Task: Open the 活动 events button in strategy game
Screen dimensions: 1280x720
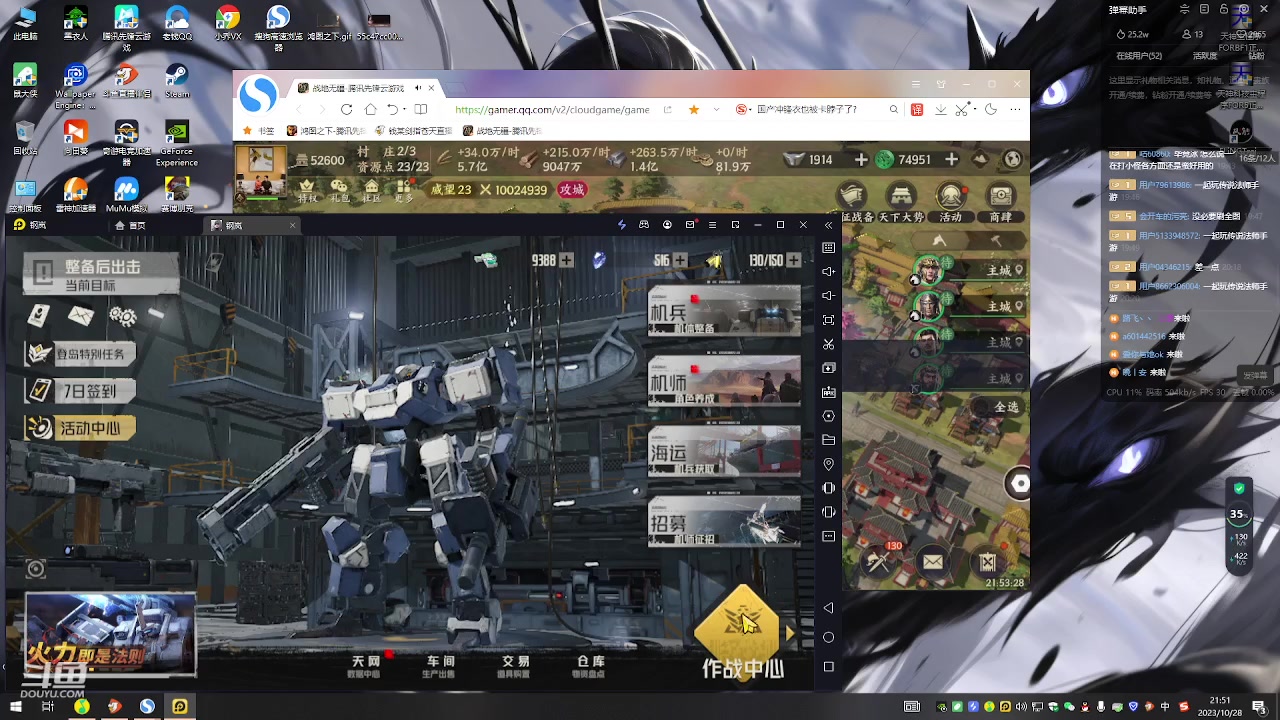Action: coord(950,202)
